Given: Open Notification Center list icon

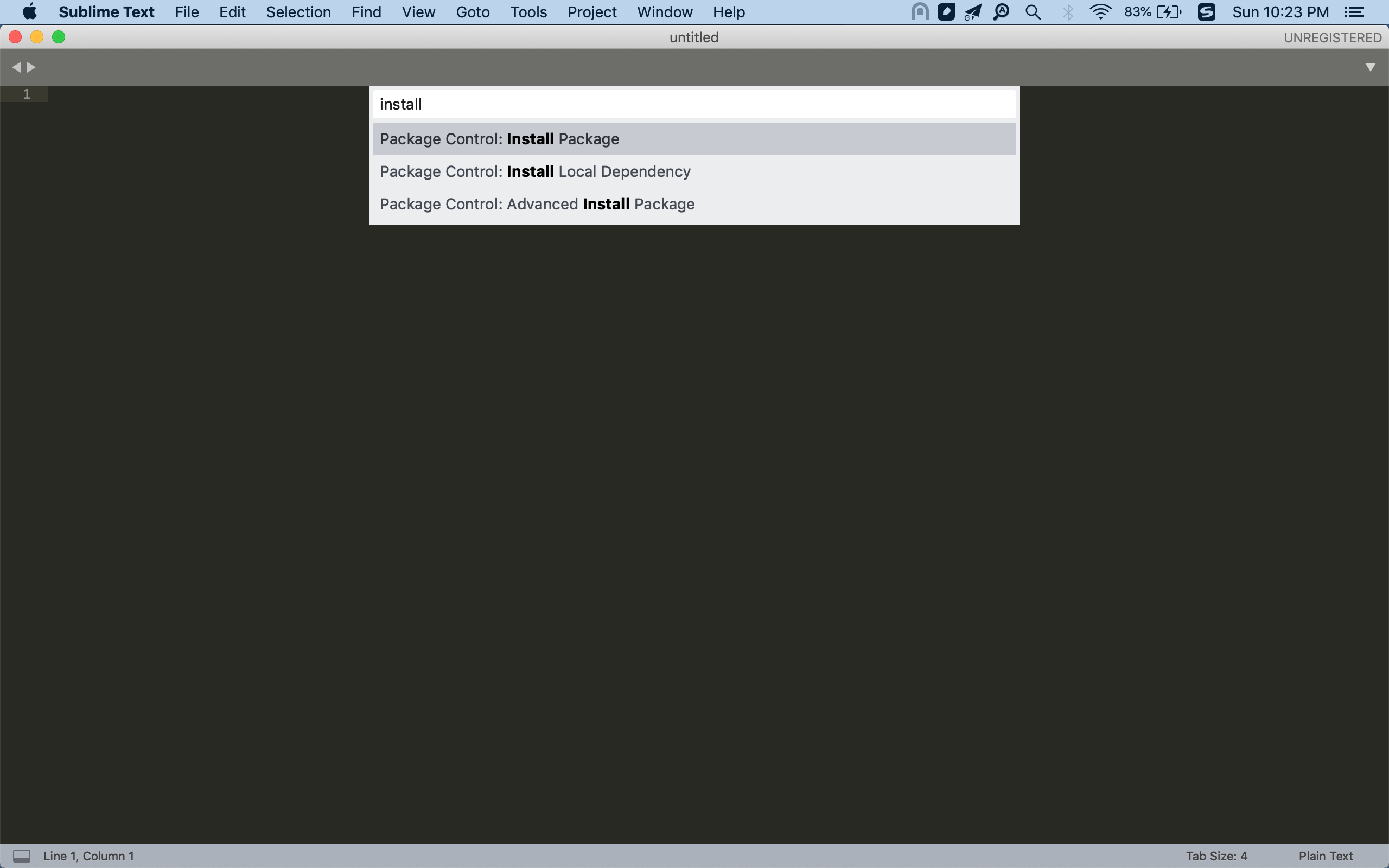Looking at the screenshot, I should [x=1354, y=12].
